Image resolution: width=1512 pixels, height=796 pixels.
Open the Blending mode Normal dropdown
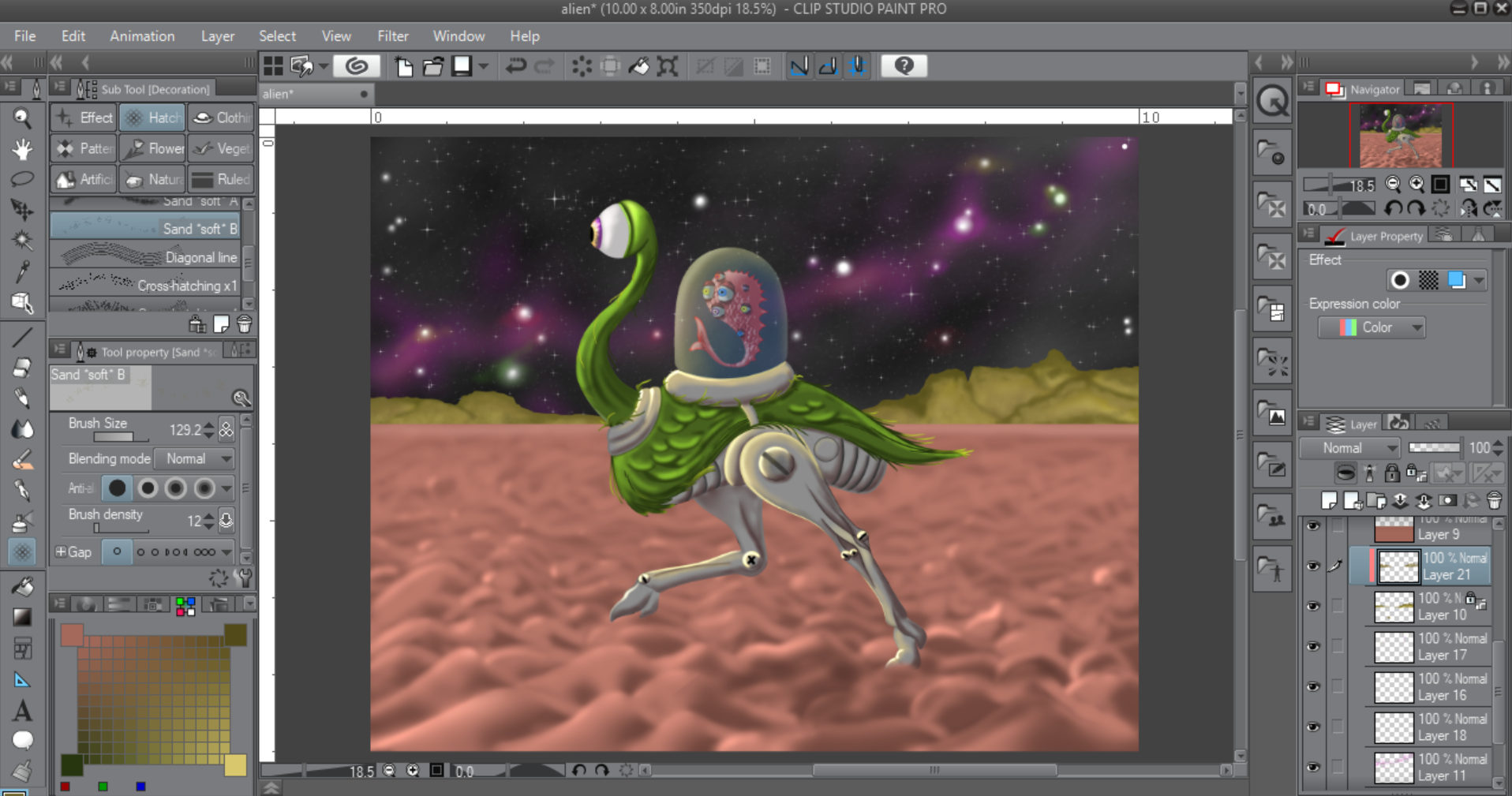[x=195, y=459]
